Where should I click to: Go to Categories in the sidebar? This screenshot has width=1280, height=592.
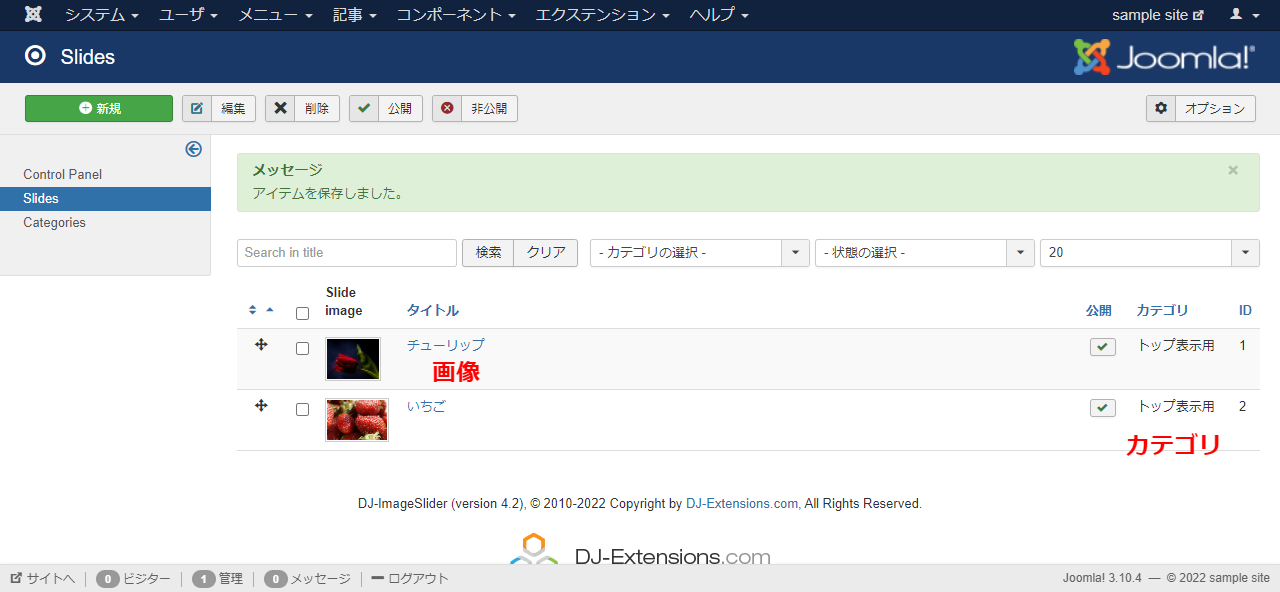(x=55, y=223)
